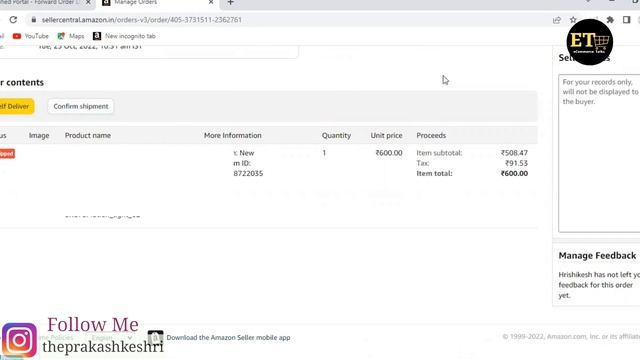
Task: Open the YouTube bookmark
Action: pos(31,36)
